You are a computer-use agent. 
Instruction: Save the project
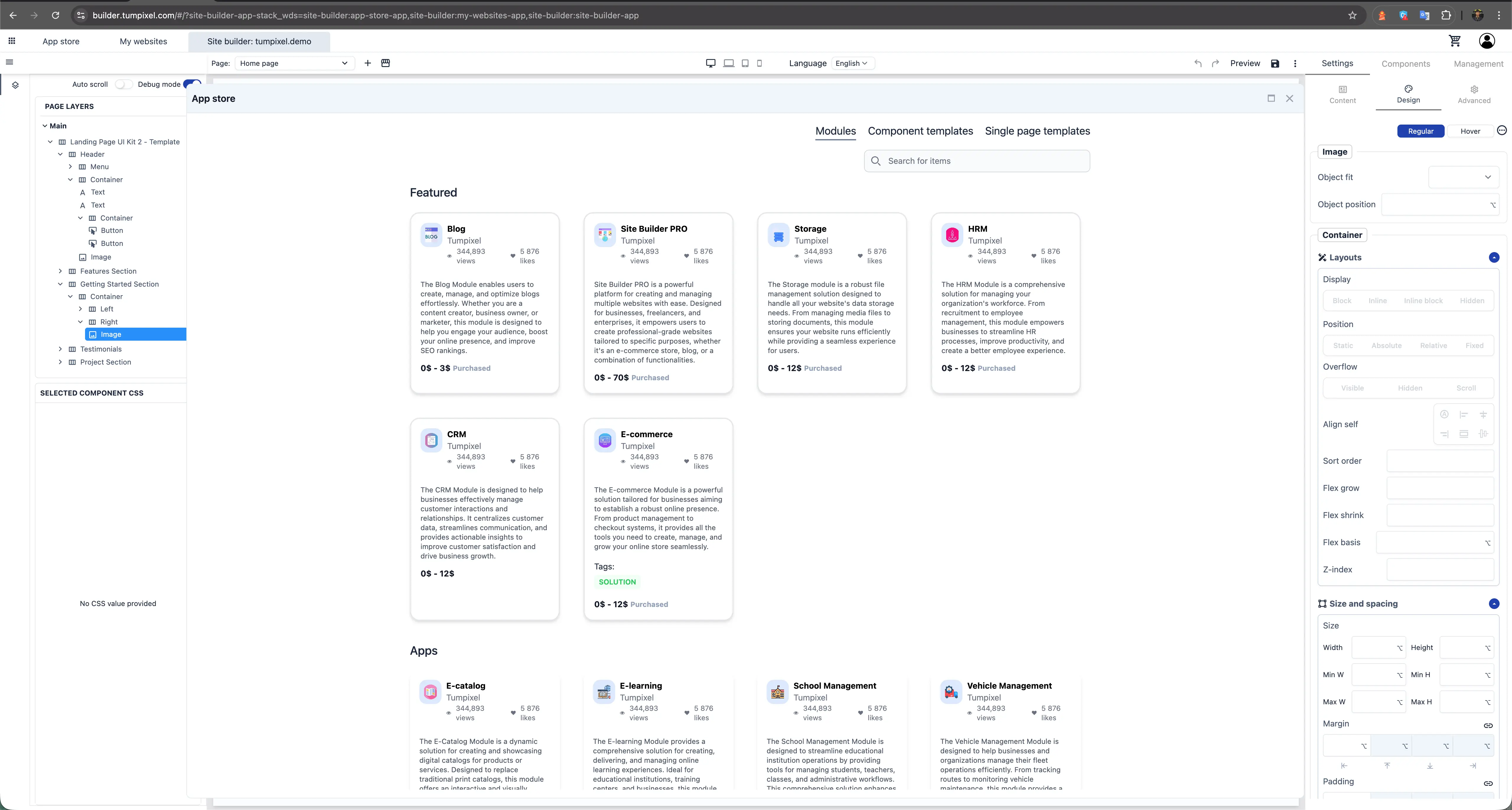pos(1274,63)
